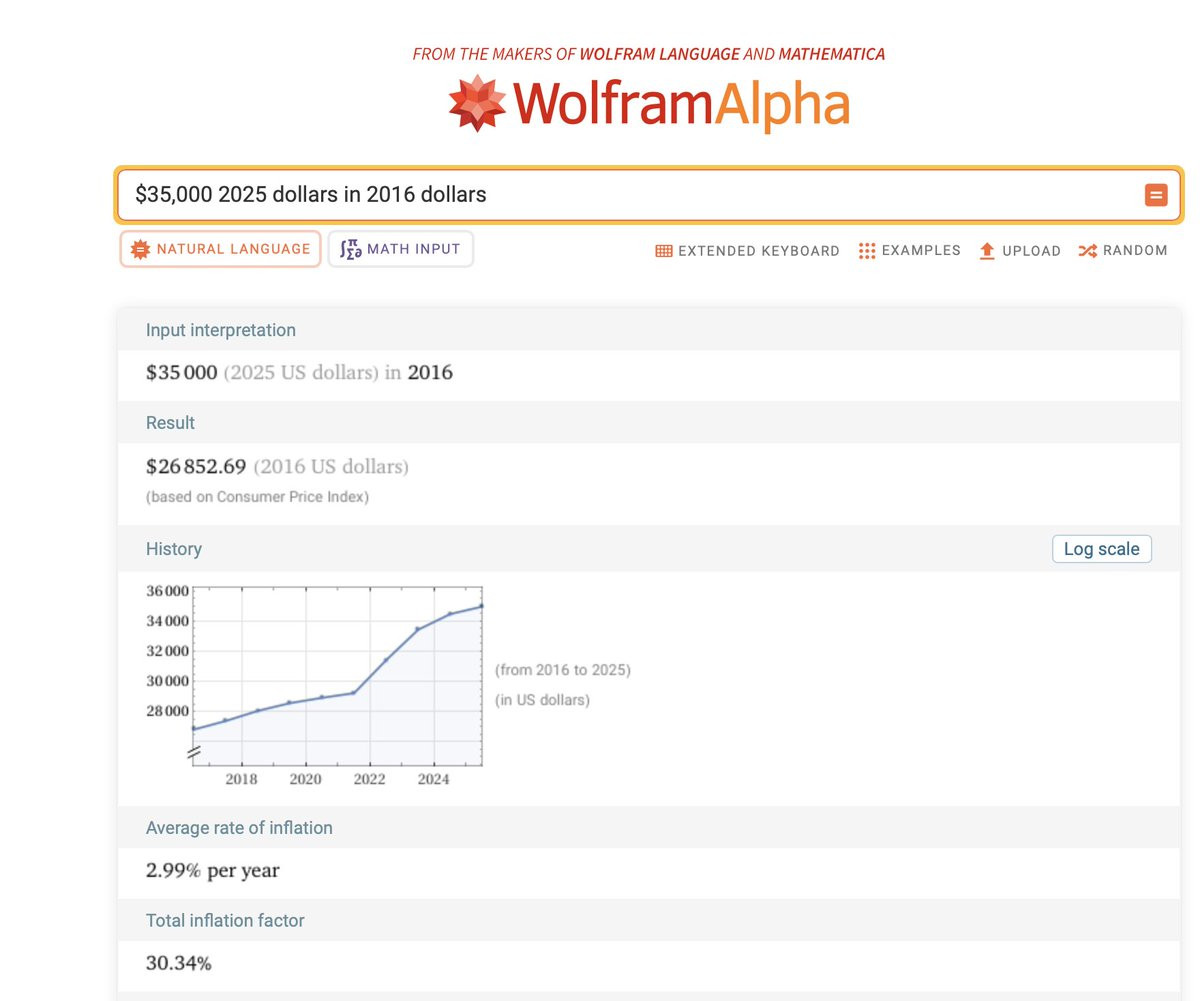Image resolution: width=1200 pixels, height=1001 pixels.
Task: Click the 30.34% total inflation value
Action: click(x=179, y=964)
